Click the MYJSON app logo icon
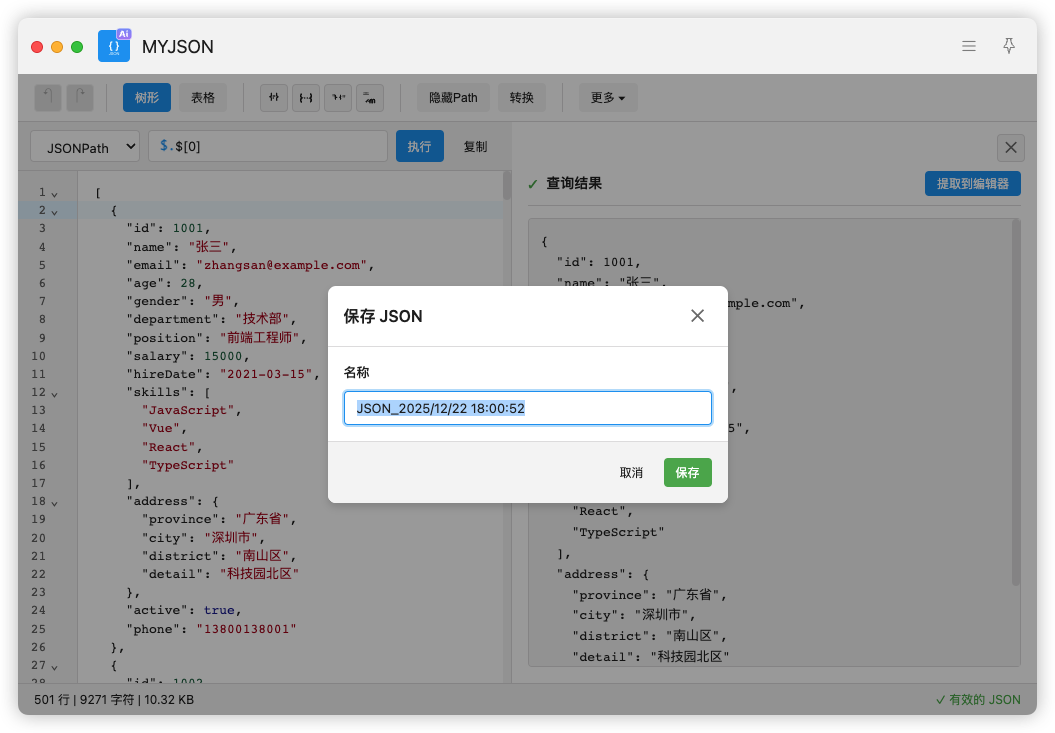 114,46
